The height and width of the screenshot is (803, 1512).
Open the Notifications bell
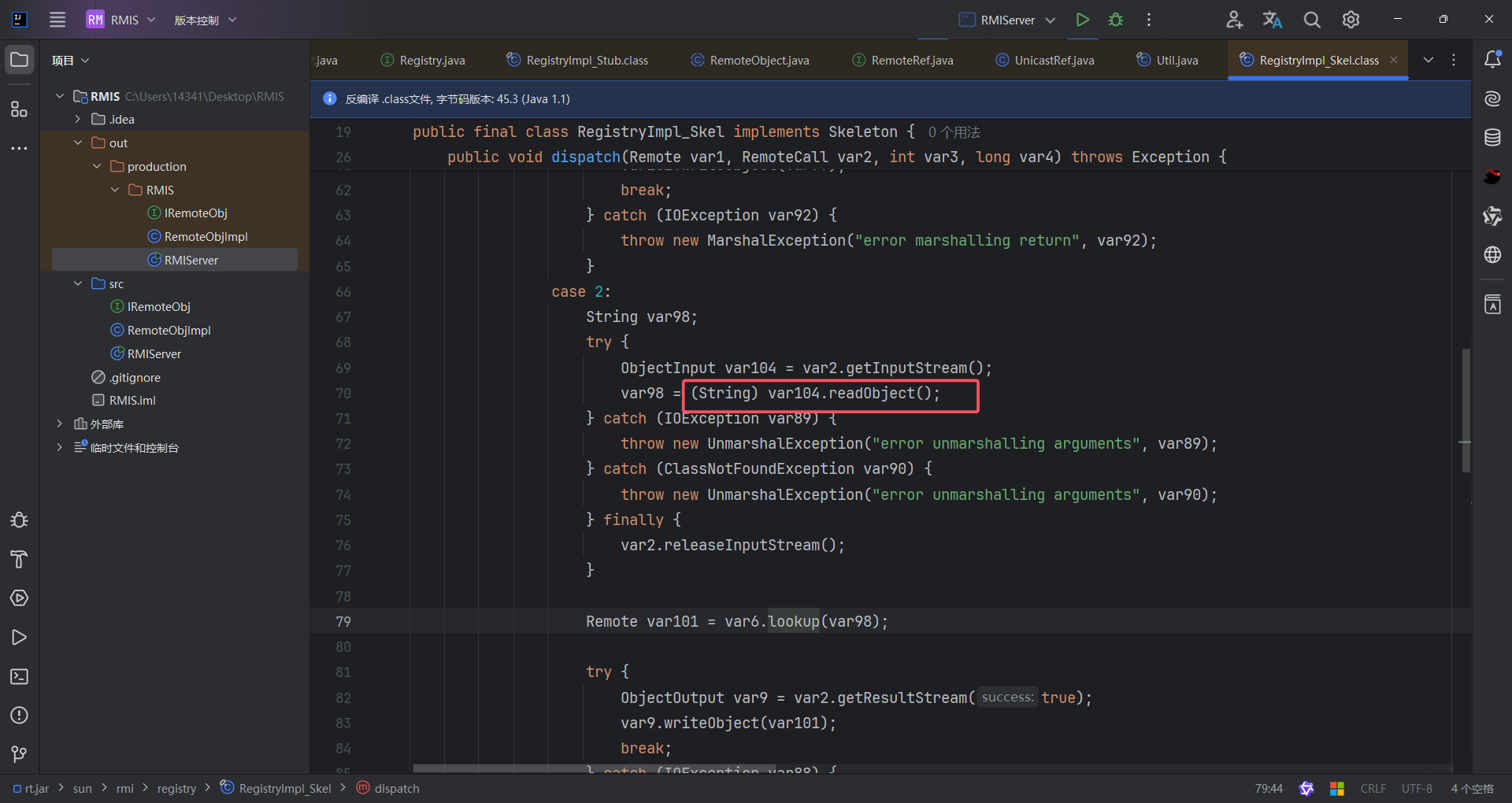click(x=1492, y=60)
